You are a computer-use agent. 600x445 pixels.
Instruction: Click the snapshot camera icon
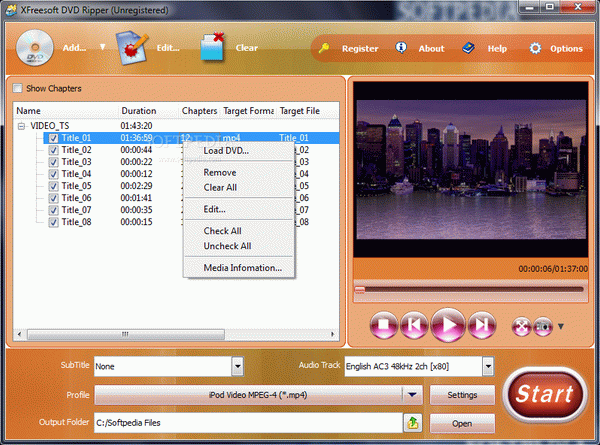point(543,327)
